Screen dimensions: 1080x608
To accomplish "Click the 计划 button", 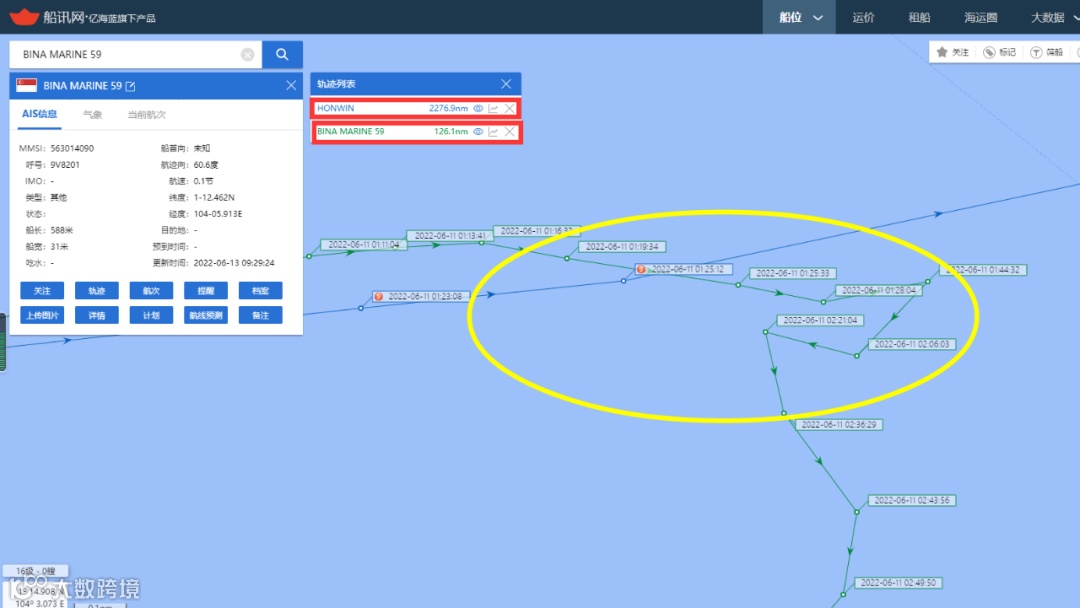I will [151, 315].
